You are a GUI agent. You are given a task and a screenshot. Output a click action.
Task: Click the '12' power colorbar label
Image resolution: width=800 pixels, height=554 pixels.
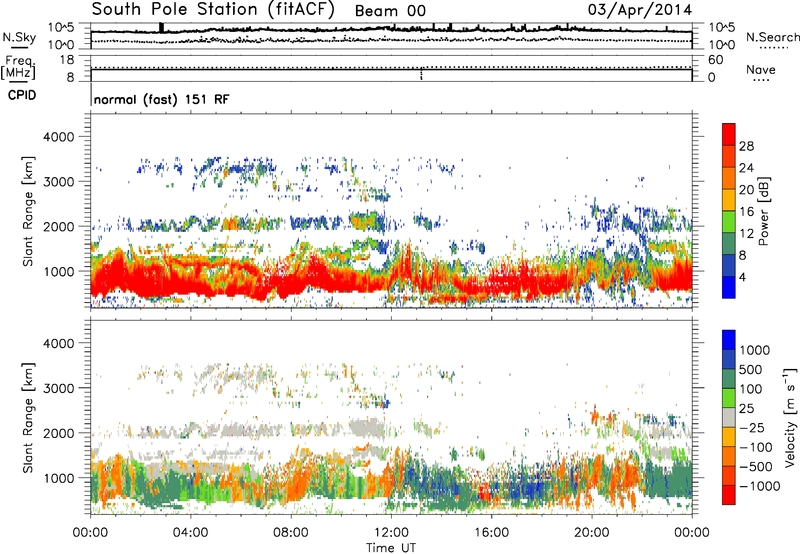click(x=746, y=234)
